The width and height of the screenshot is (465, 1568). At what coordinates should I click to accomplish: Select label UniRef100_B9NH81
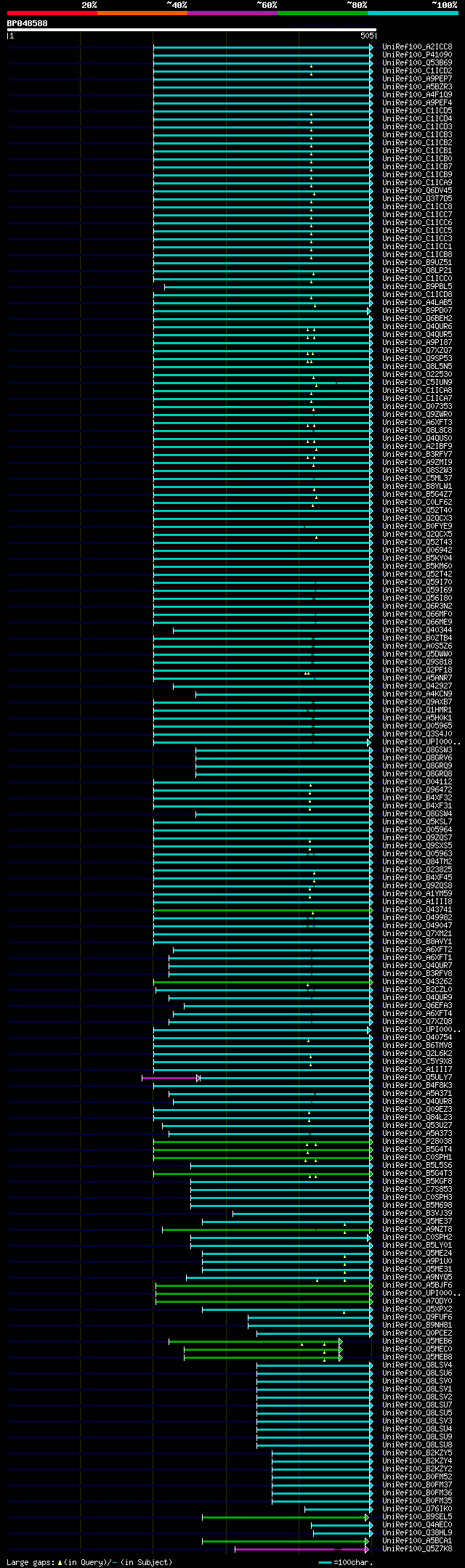coord(417,1325)
